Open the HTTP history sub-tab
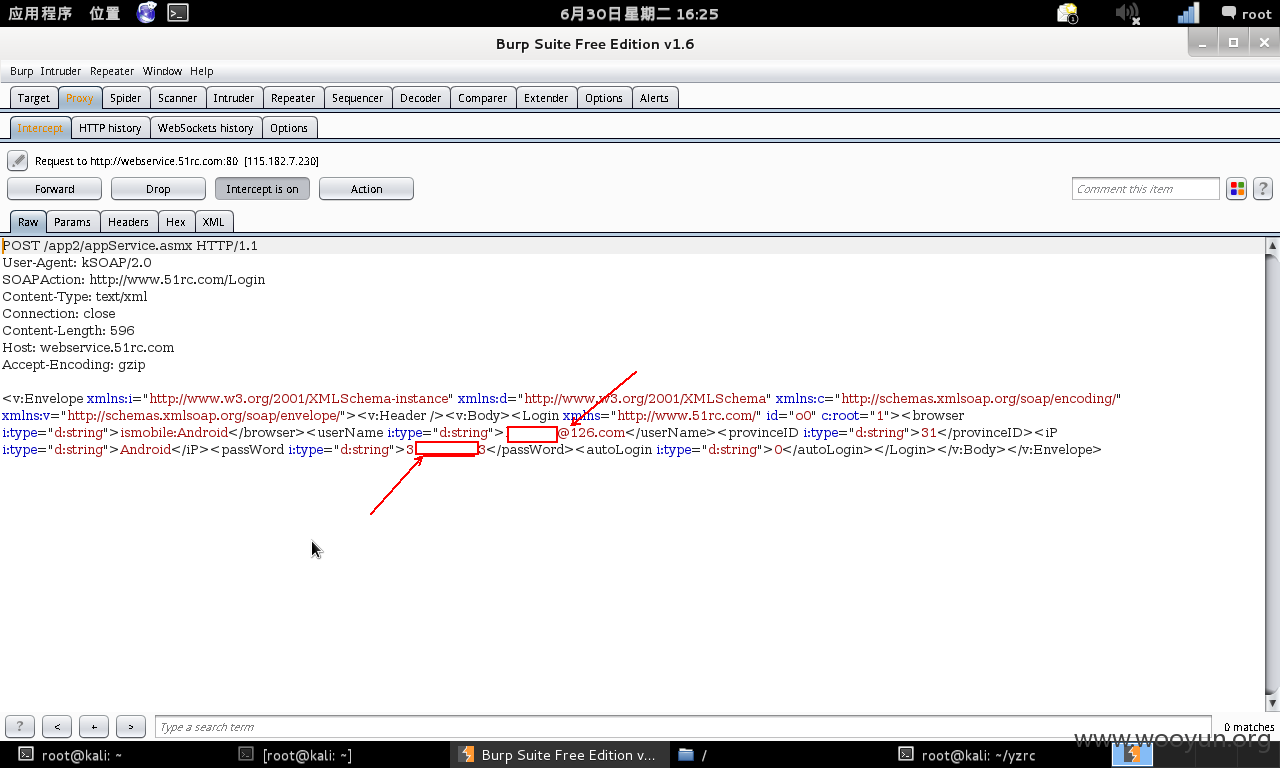Image resolution: width=1280 pixels, height=768 pixels. click(x=110, y=128)
